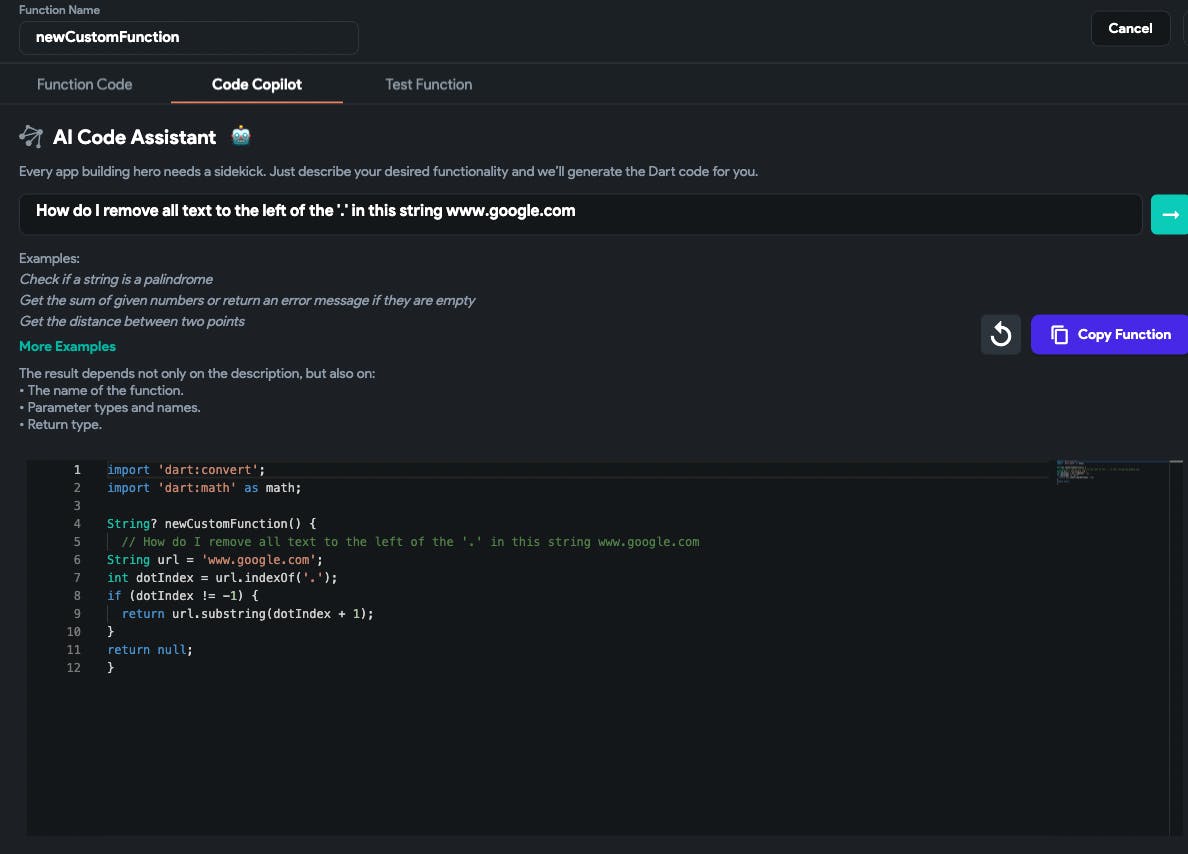1188x854 pixels.
Task: Cancel the custom function editor
Action: click(x=1130, y=28)
